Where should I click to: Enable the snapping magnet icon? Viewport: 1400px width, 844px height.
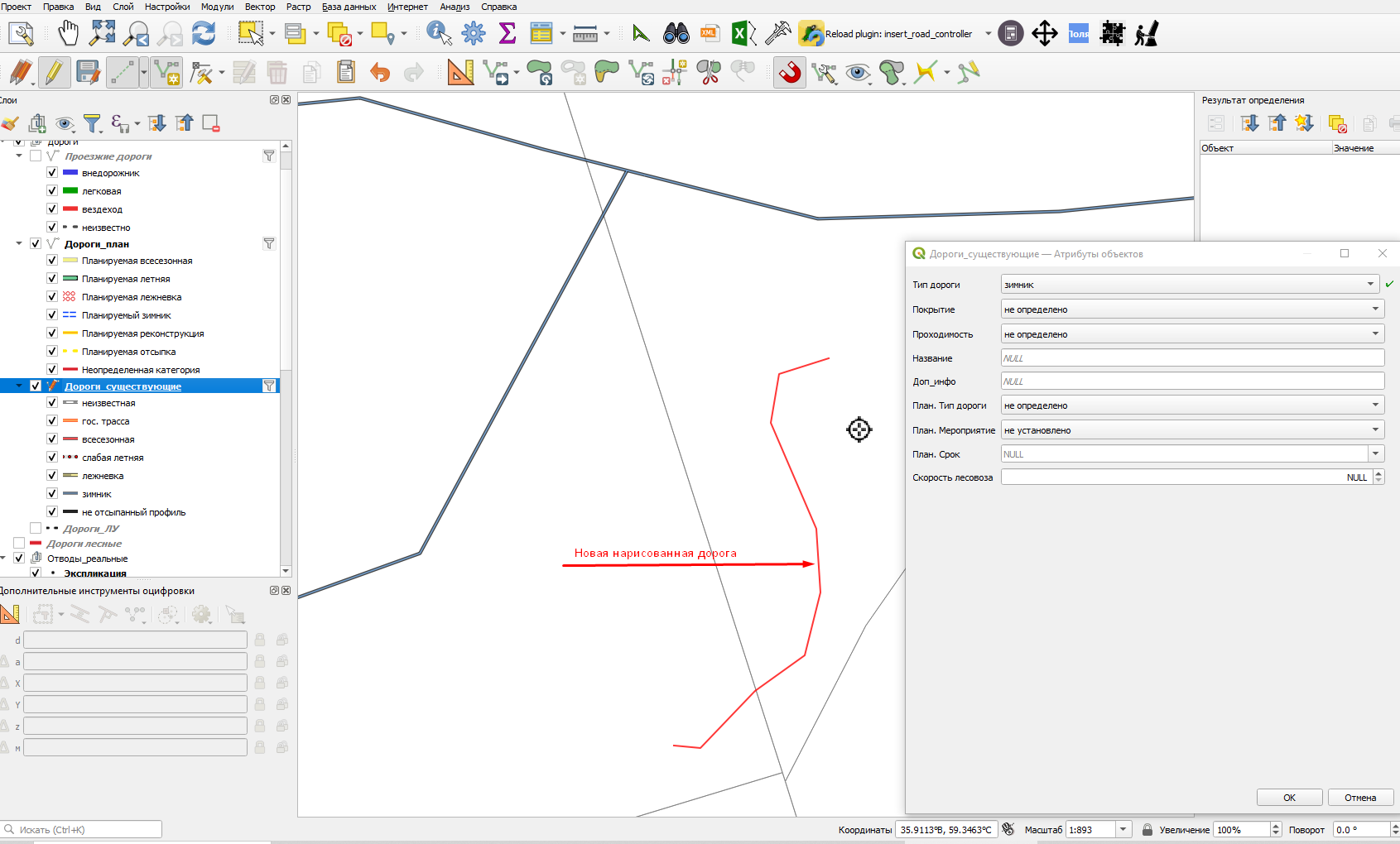[790, 73]
